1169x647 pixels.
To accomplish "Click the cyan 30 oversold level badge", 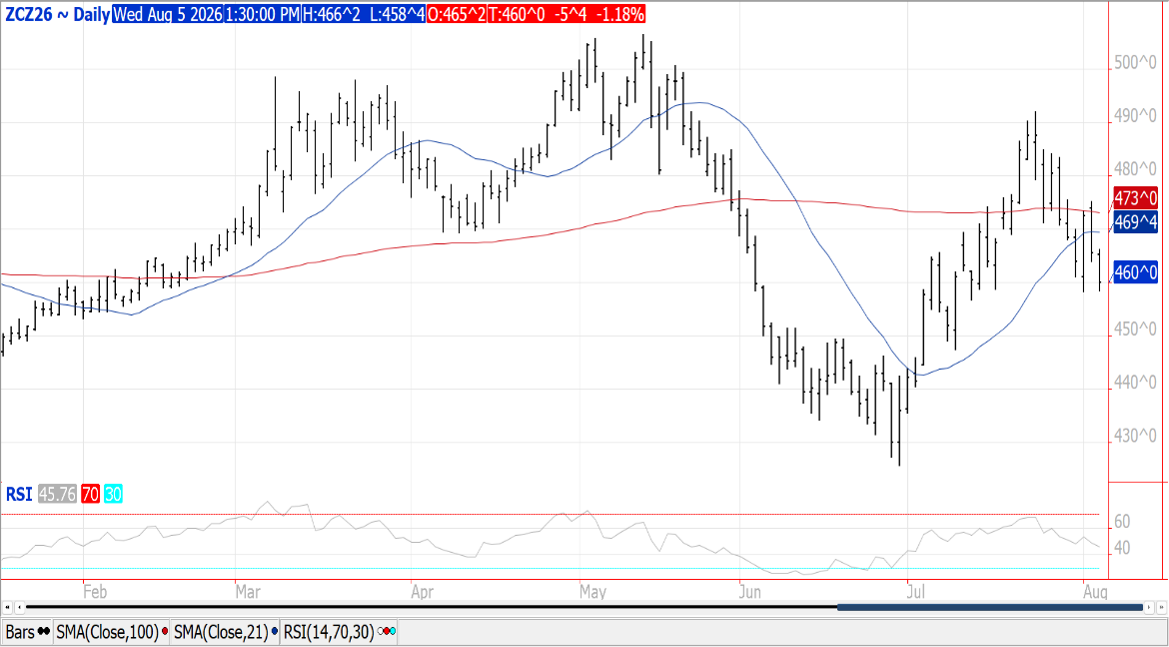I will click(113, 494).
